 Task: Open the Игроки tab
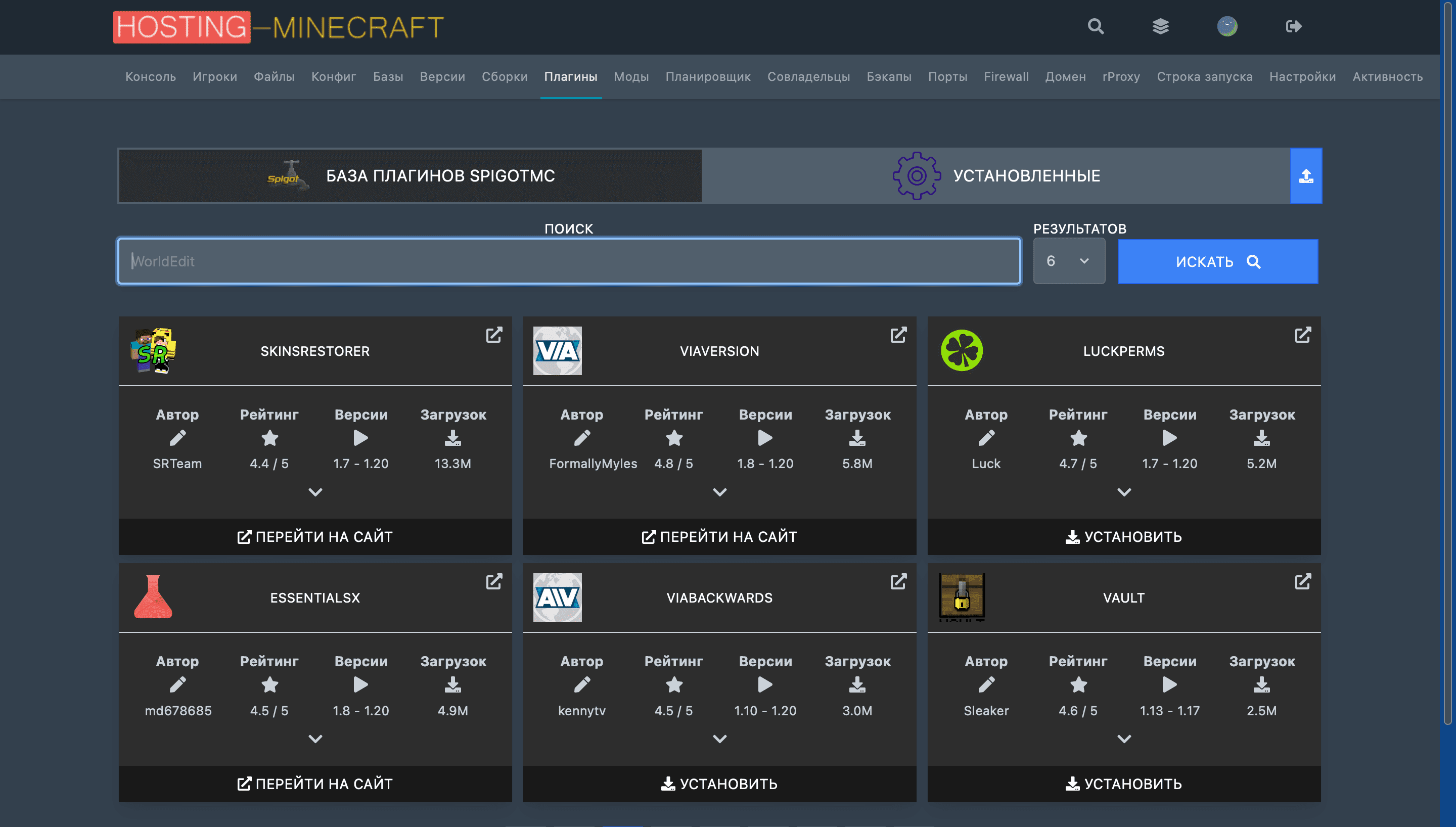tap(215, 77)
